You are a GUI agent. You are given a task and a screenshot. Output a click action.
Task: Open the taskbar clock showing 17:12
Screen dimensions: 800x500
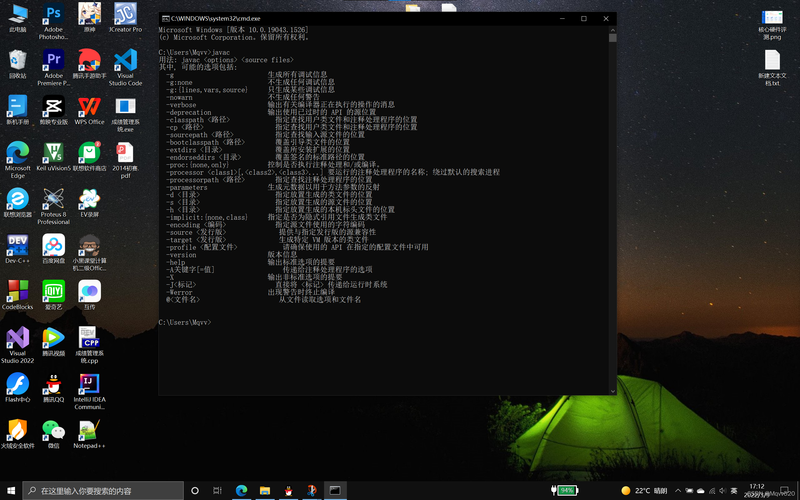tap(757, 490)
